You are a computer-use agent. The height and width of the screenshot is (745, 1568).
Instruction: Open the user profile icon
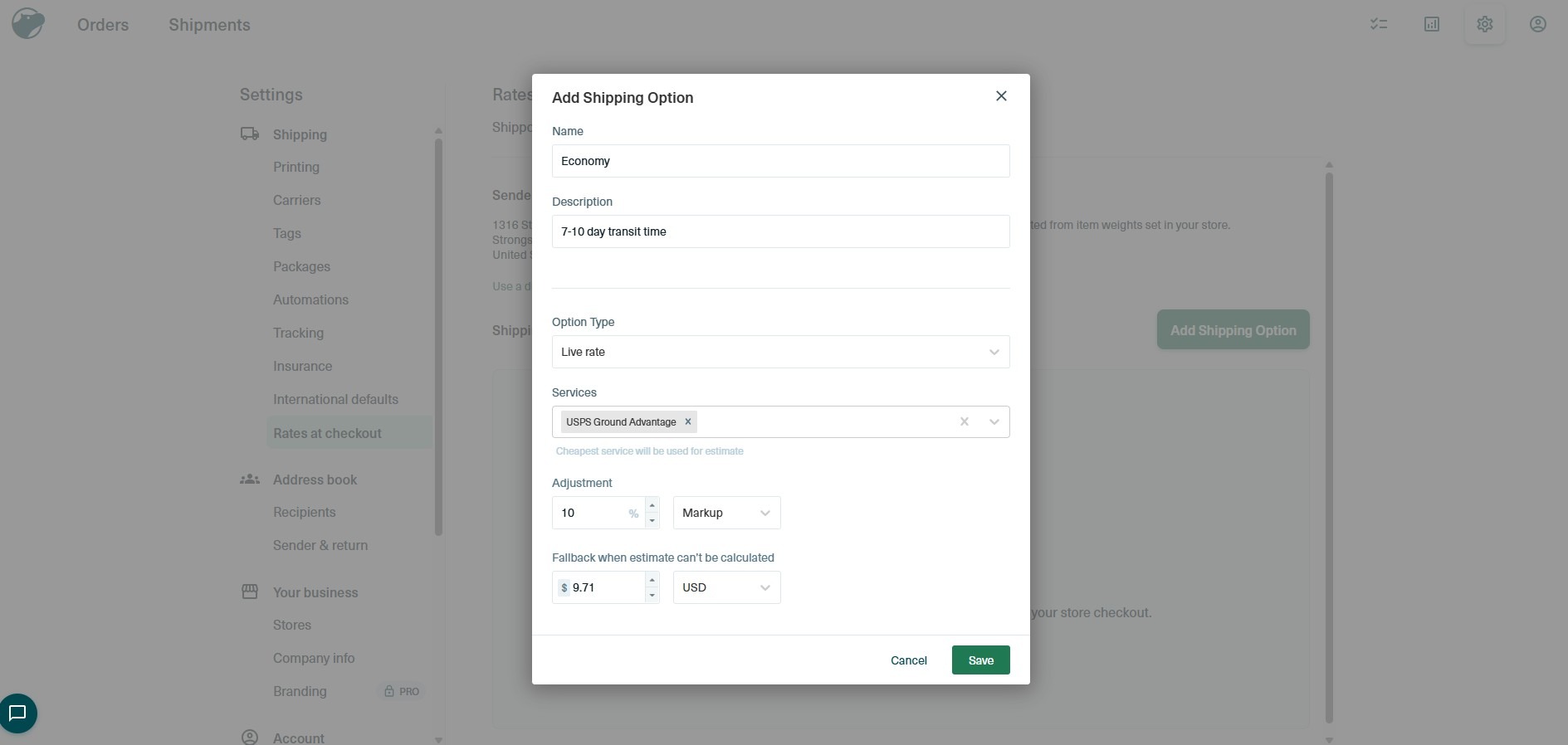click(x=1538, y=24)
